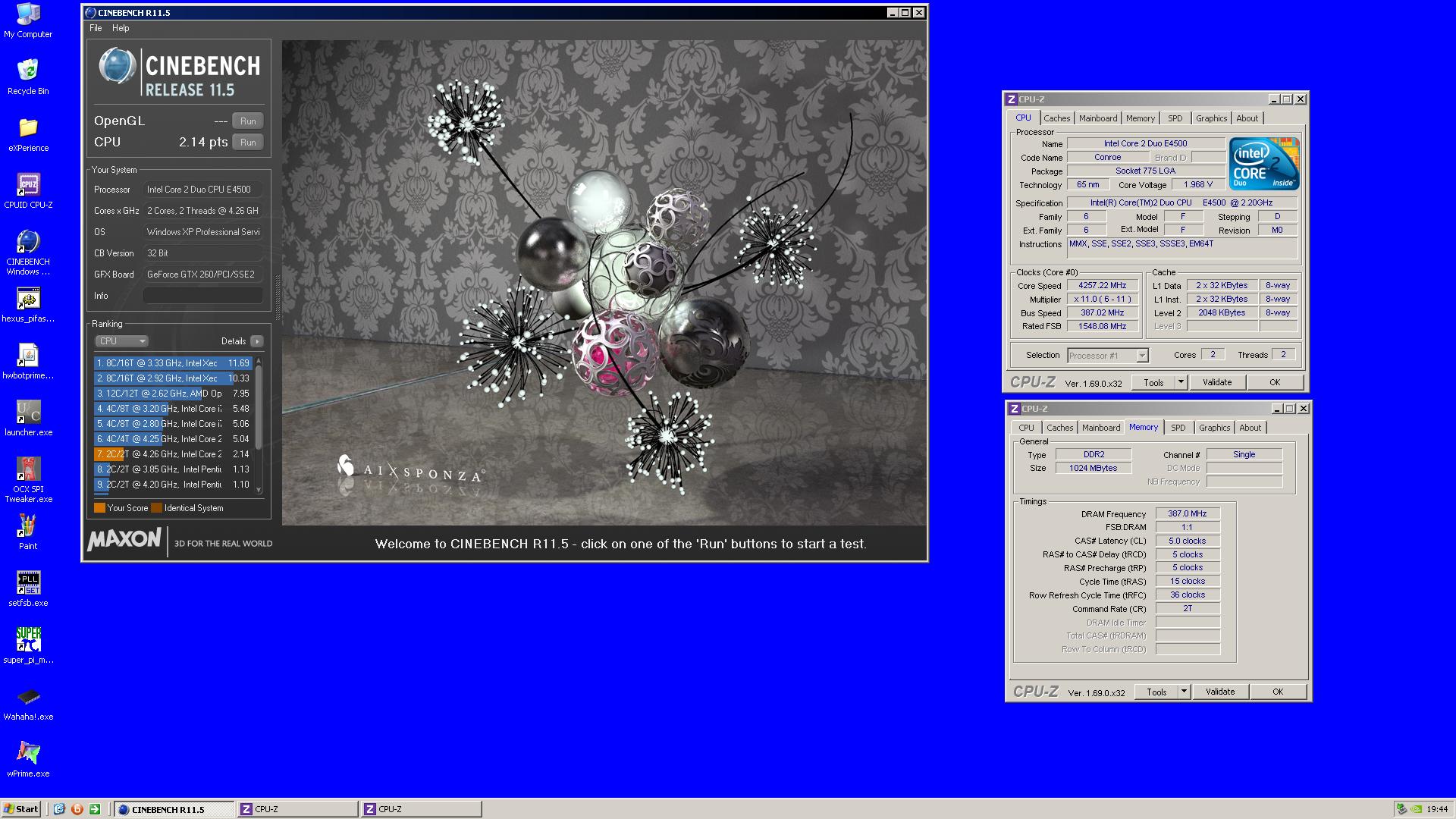Open Graphics tab in top CPU-Z window
The image size is (1456, 819).
[1211, 118]
